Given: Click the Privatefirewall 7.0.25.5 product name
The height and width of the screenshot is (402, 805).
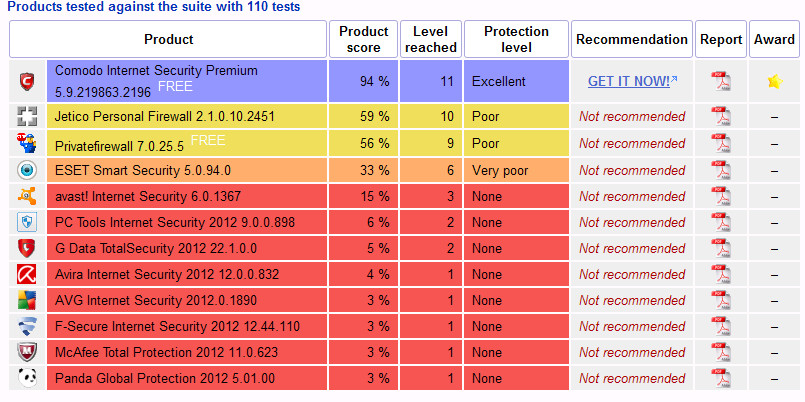Looking at the screenshot, I should click(x=117, y=143).
